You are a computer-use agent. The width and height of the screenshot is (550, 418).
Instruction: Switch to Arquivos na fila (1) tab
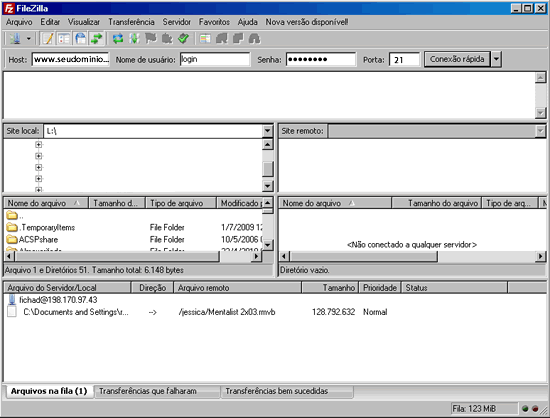[x=49, y=391]
